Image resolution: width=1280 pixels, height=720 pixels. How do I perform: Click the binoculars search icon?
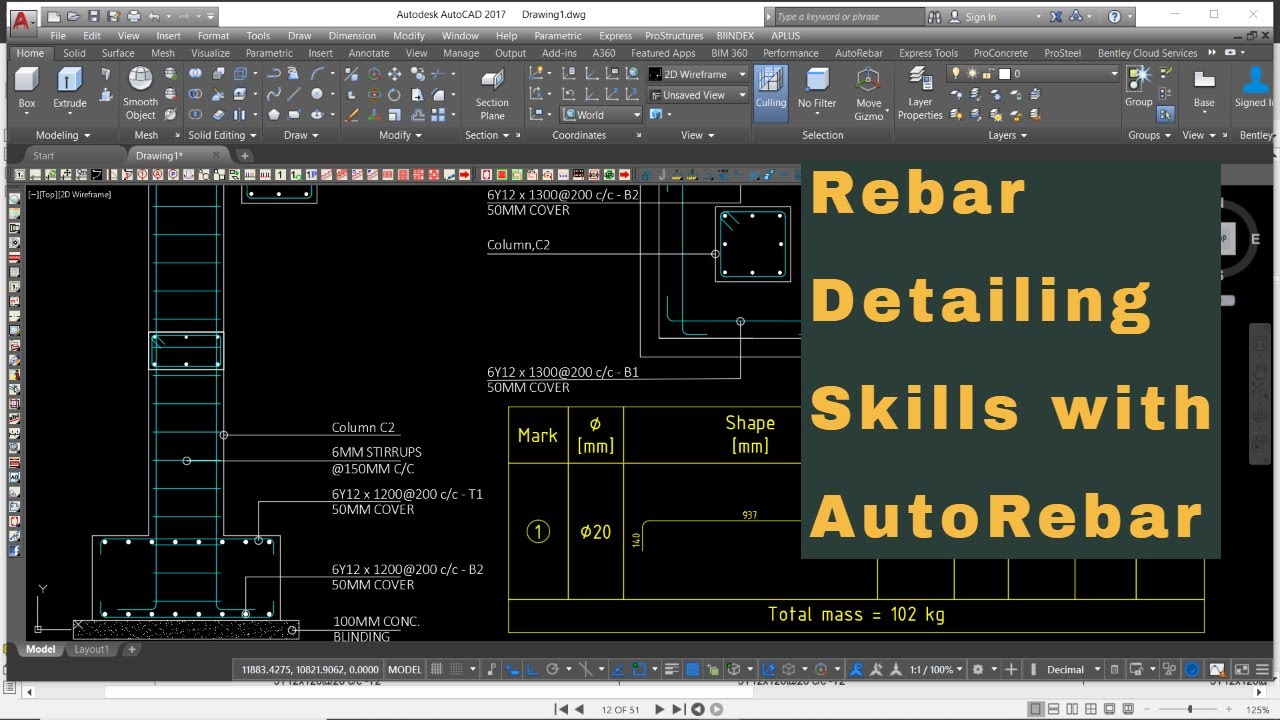(x=934, y=17)
